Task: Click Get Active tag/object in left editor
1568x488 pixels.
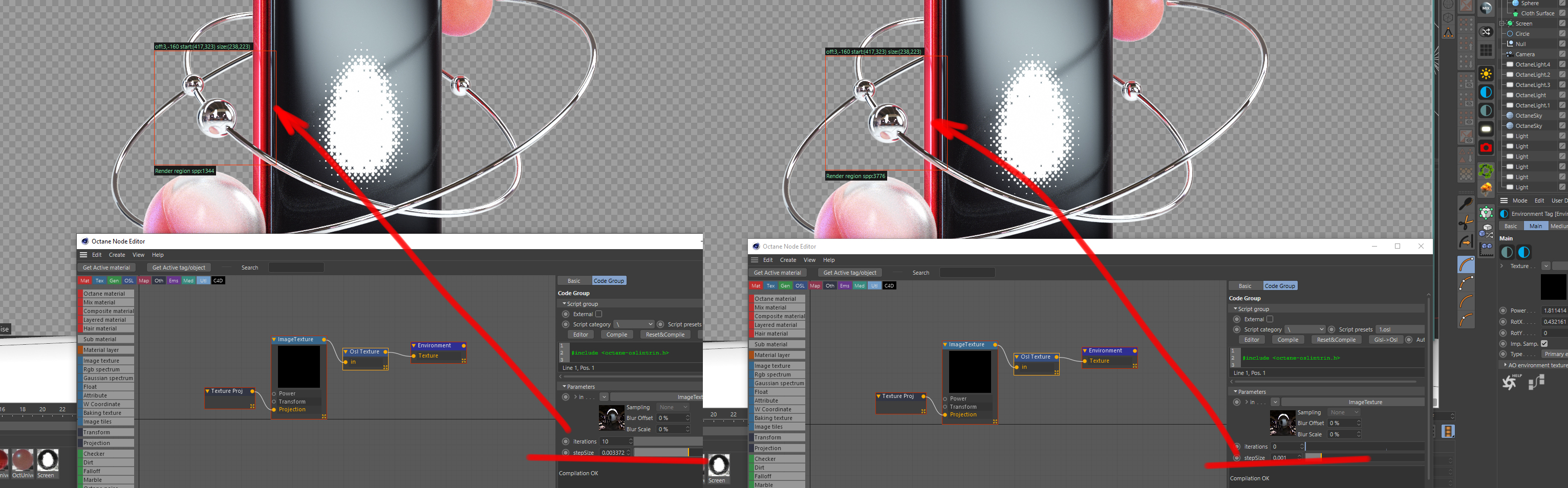Action: coord(179,268)
